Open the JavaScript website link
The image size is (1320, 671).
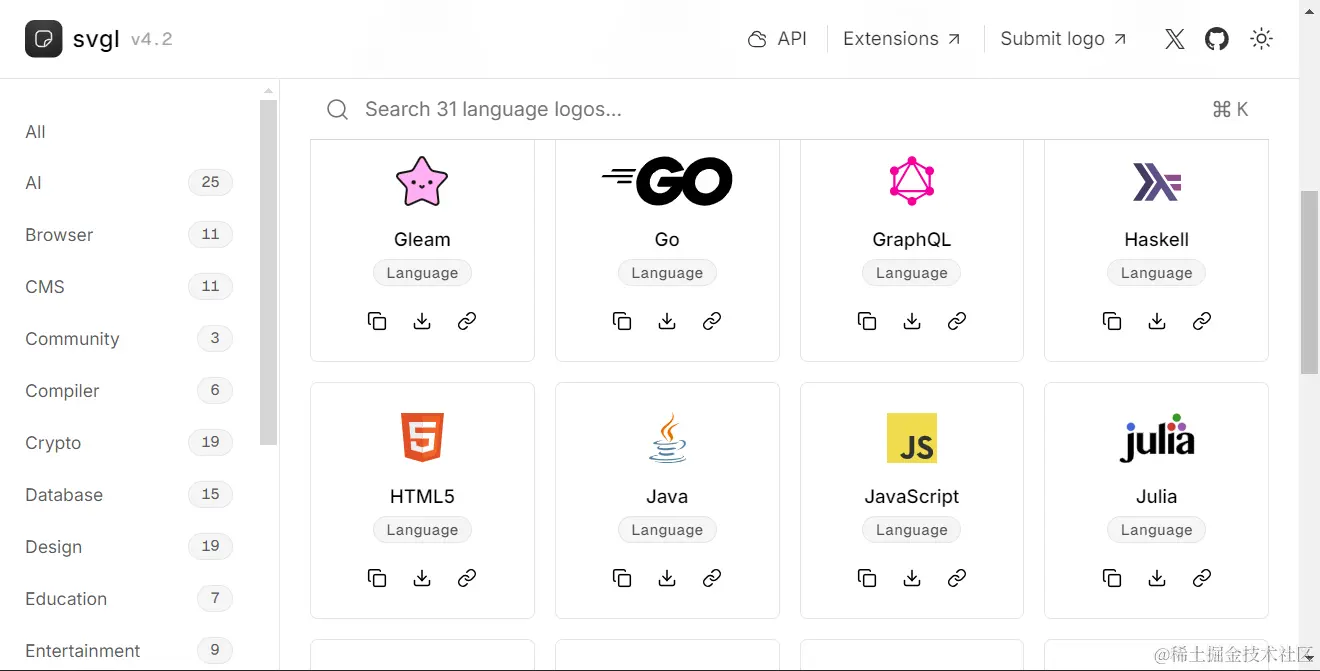tap(957, 578)
